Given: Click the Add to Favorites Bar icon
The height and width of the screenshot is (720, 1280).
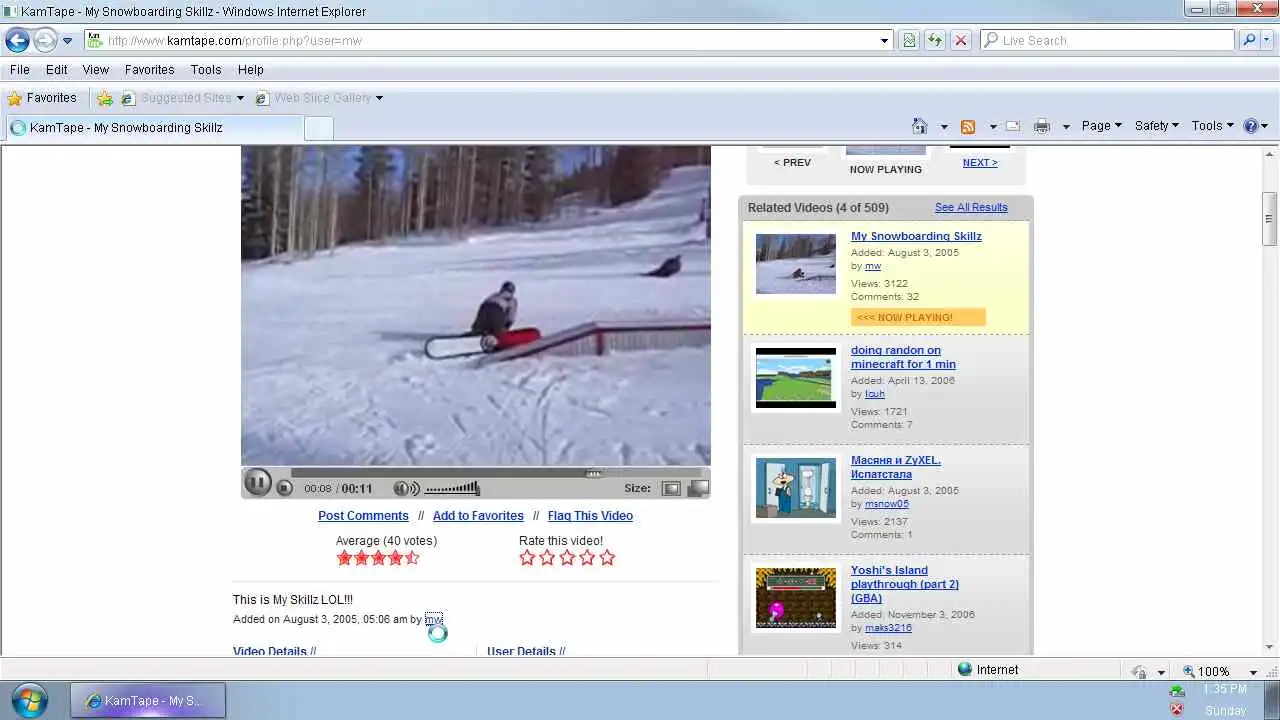Looking at the screenshot, I should [105, 98].
